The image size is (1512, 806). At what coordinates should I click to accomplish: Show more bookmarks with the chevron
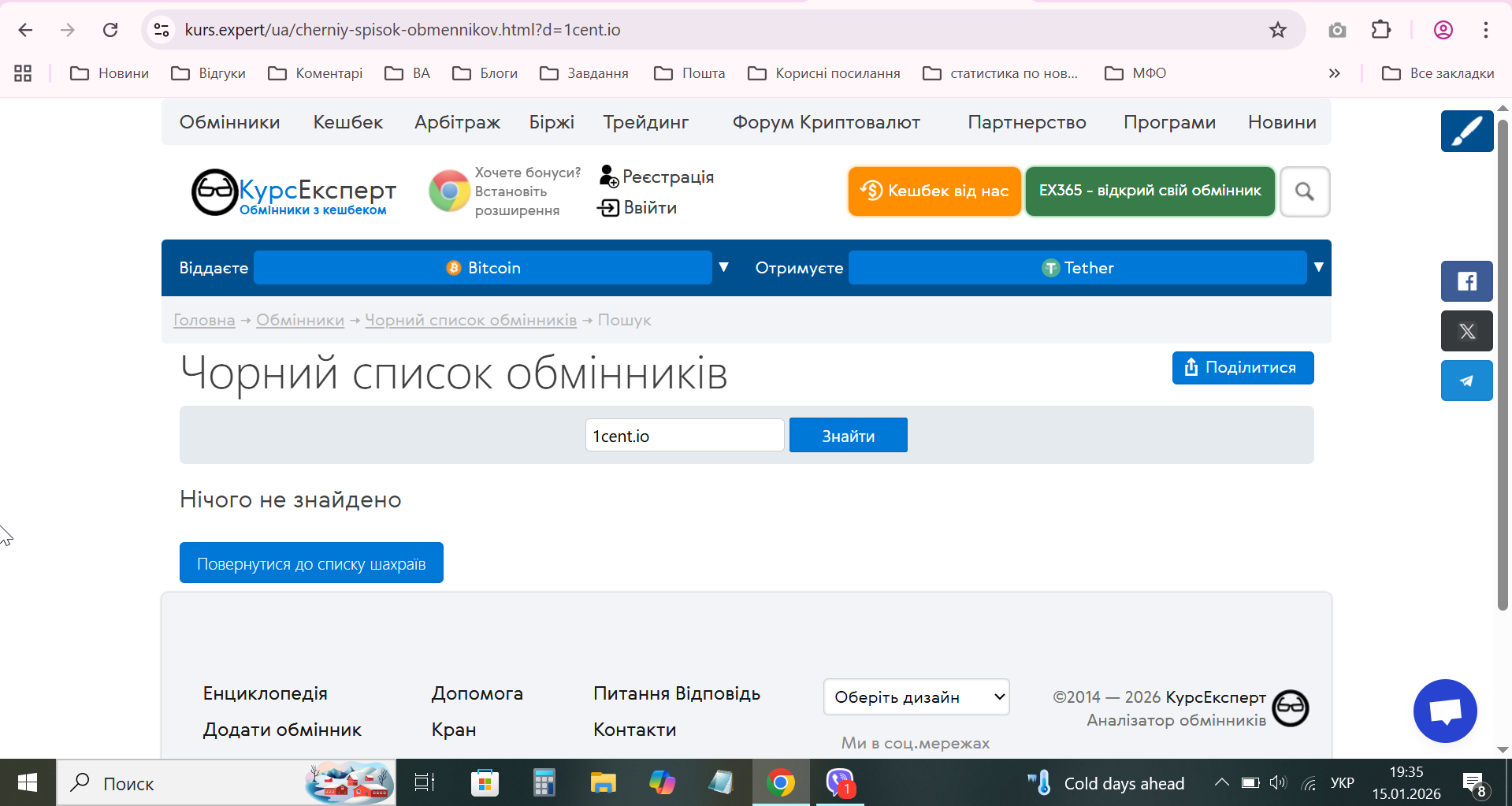click(x=1334, y=73)
